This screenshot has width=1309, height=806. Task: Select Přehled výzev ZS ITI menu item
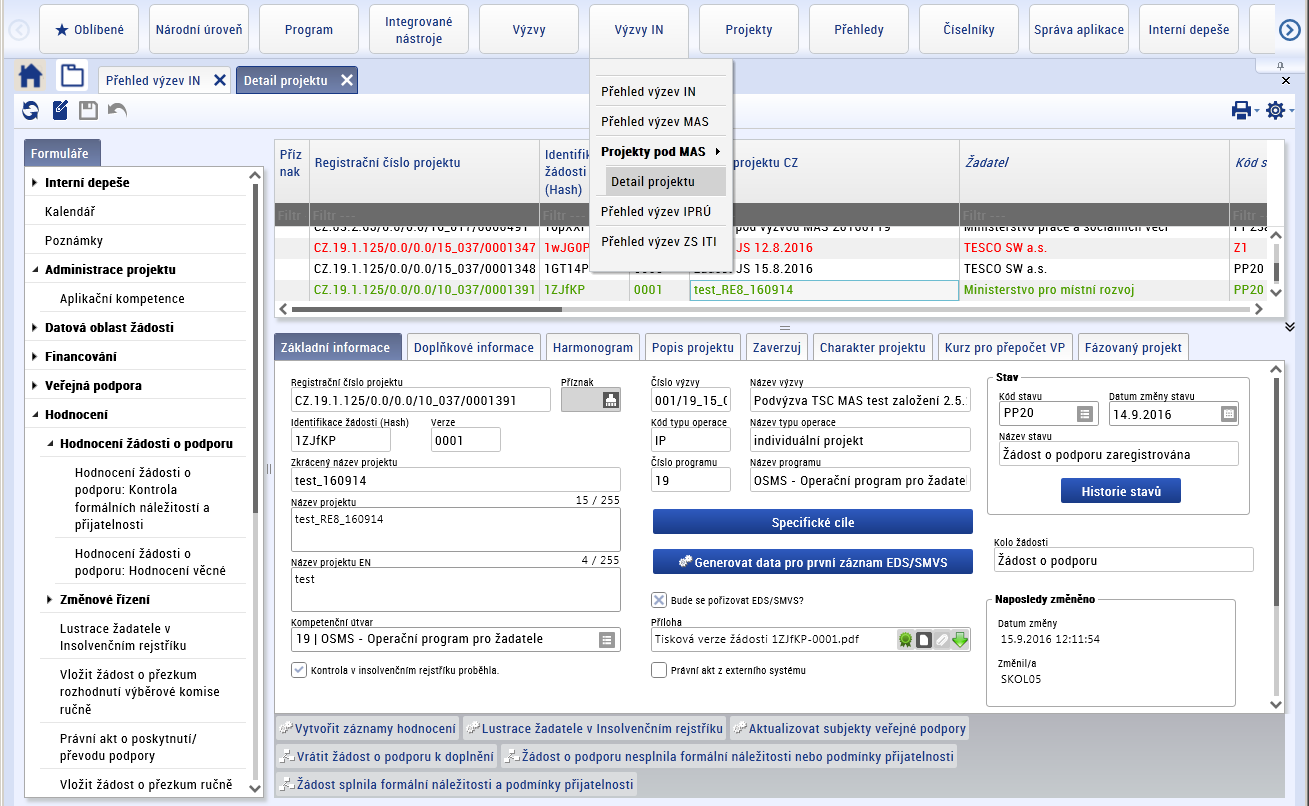(x=661, y=241)
